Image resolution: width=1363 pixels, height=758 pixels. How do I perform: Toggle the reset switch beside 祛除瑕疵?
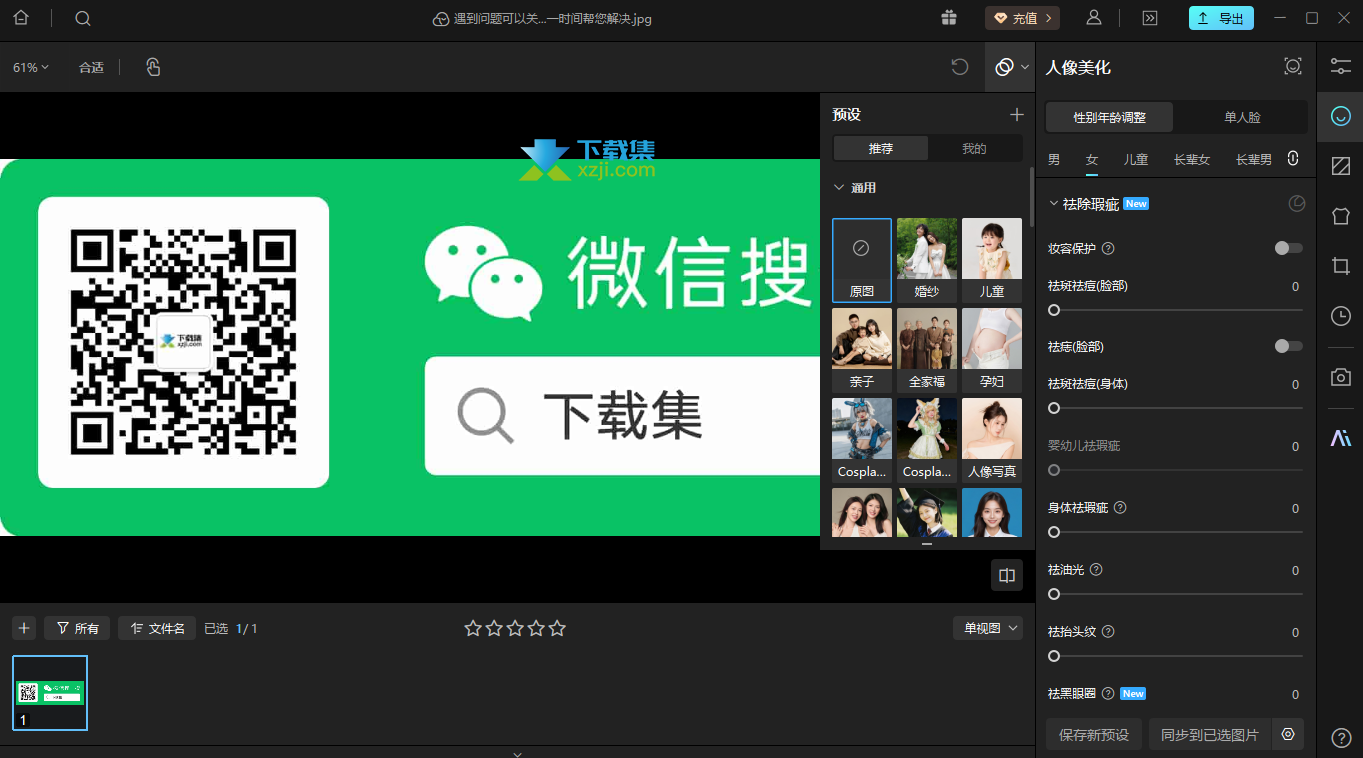(x=1296, y=203)
